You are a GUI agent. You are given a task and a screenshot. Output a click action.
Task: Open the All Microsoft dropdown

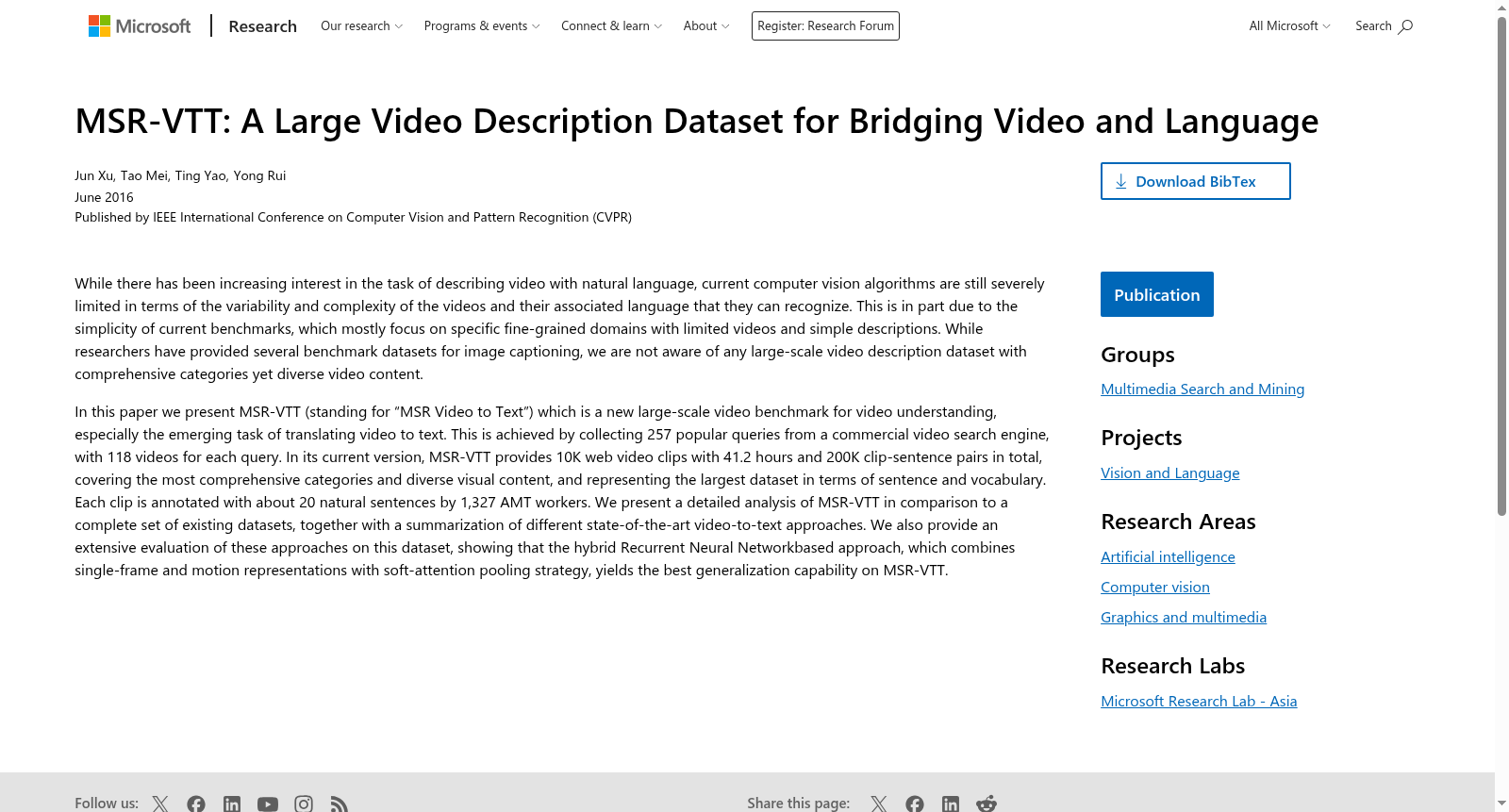(x=1290, y=26)
